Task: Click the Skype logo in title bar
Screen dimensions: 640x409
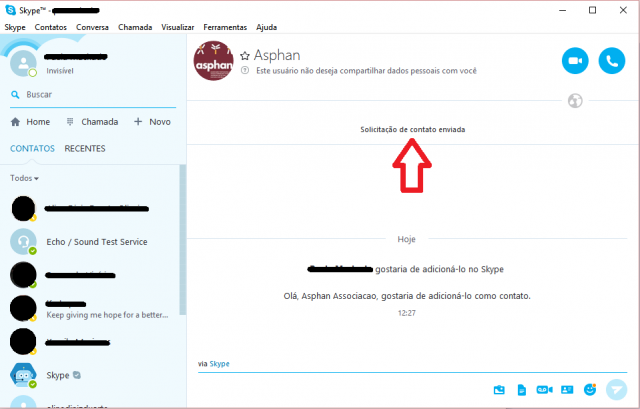Action: pyautogui.click(x=11, y=10)
